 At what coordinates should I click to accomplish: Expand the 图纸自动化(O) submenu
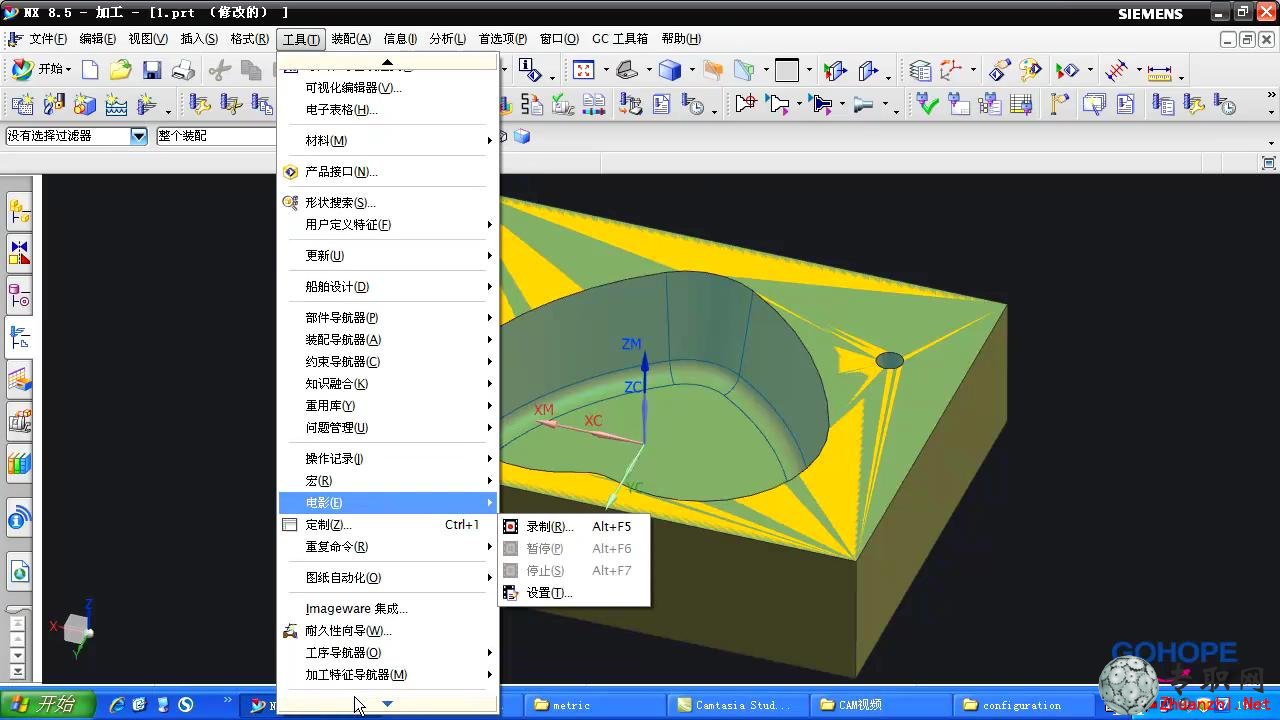(388, 578)
